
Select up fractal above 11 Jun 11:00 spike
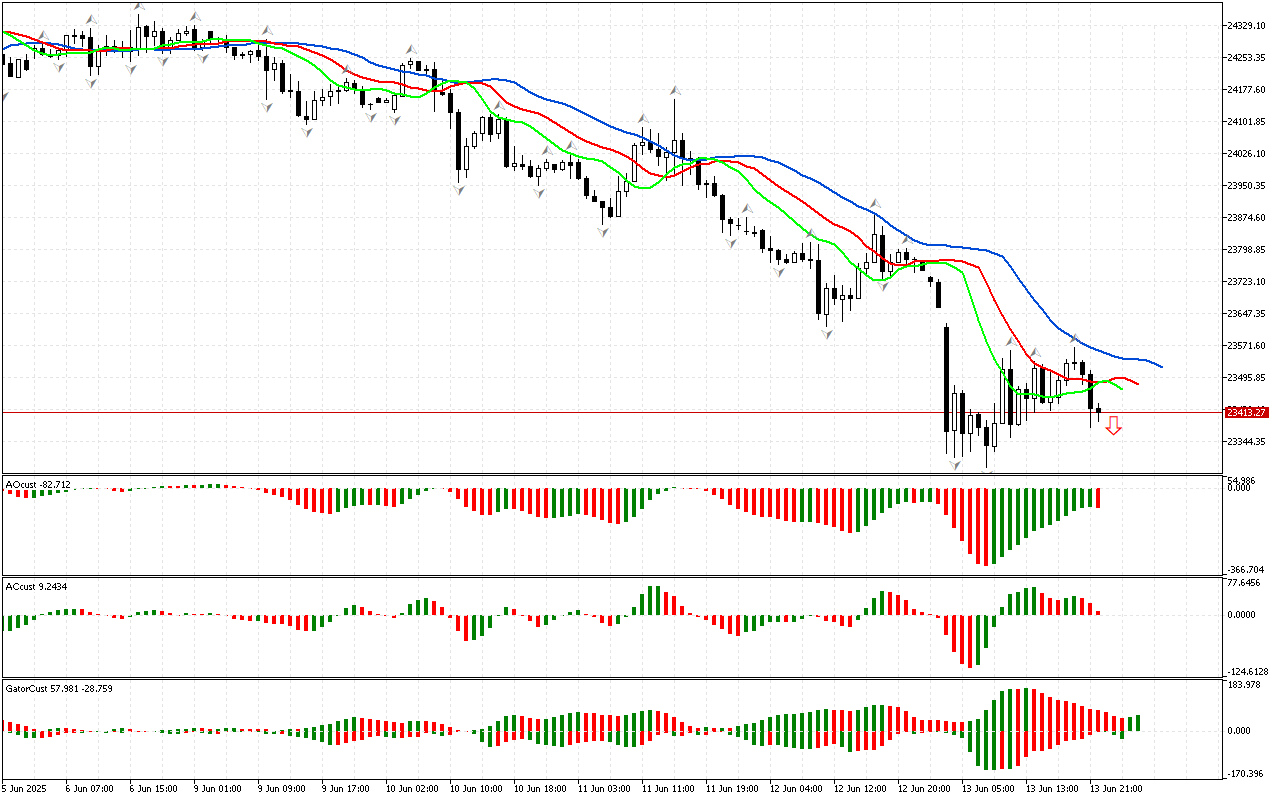tap(676, 91)
